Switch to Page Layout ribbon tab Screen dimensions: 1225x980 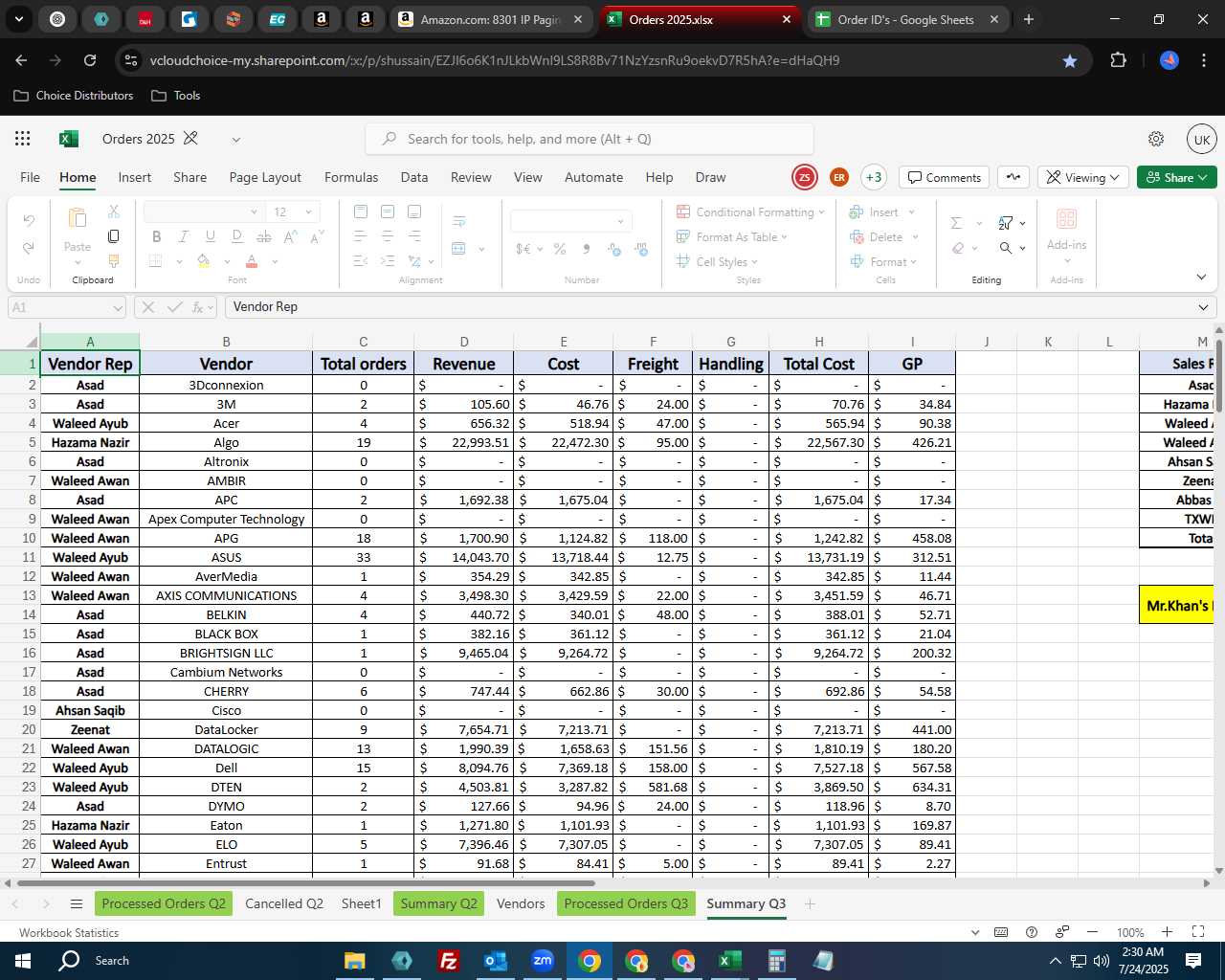coord(265,177)
